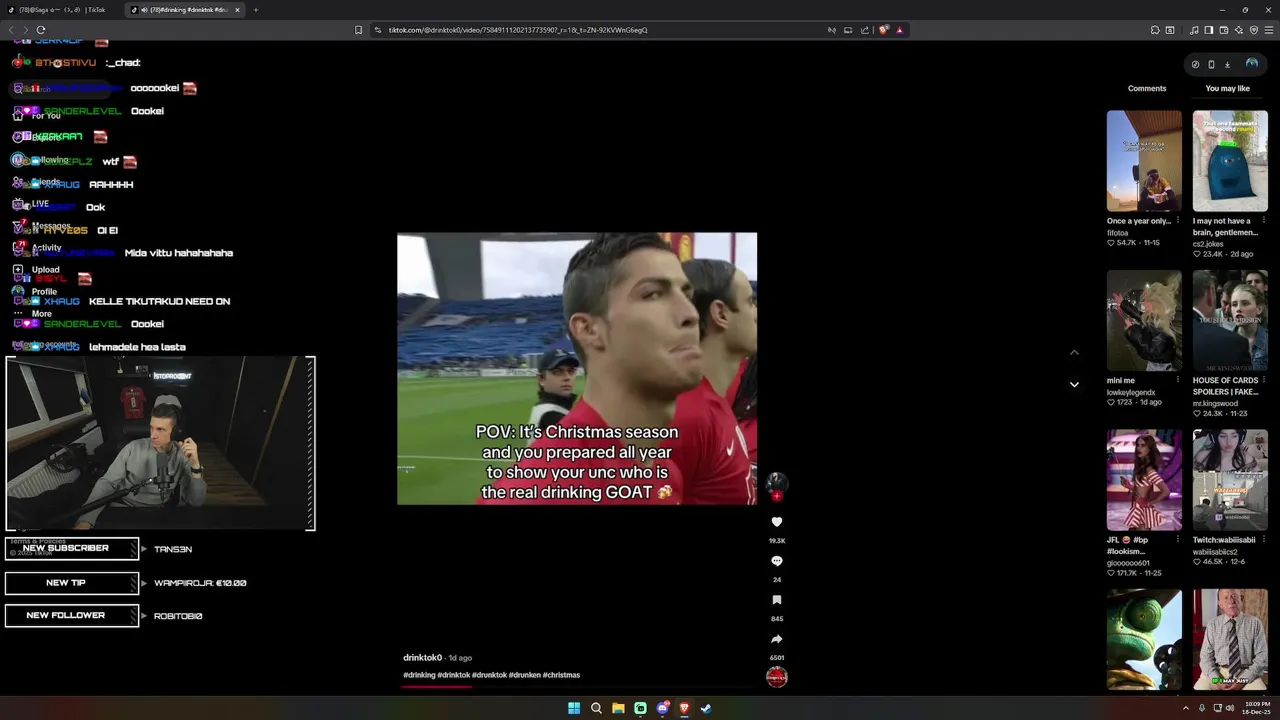Toggle the browser sidebar panel icon

point(1208,30)
